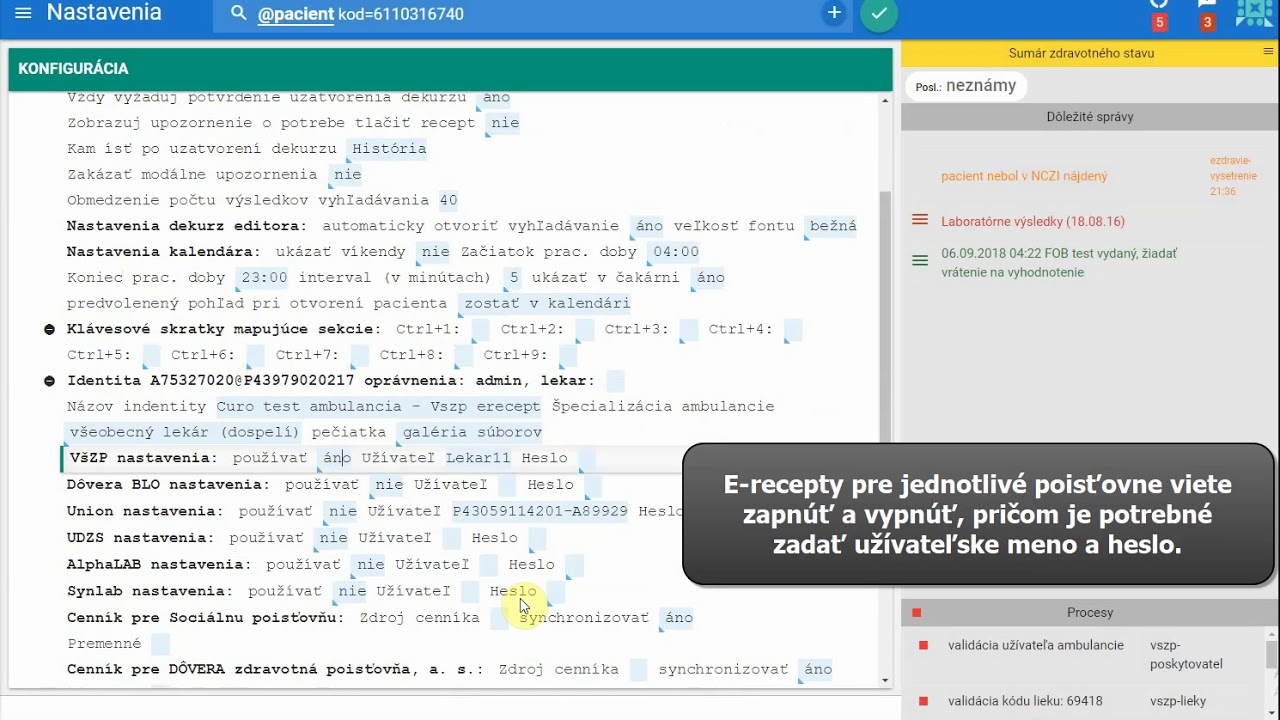The width and height of the screenshot is (1280, 720).
Task: Edit Union Užívateľ P43059114201-A89929 field
Action: coord(540,511)
